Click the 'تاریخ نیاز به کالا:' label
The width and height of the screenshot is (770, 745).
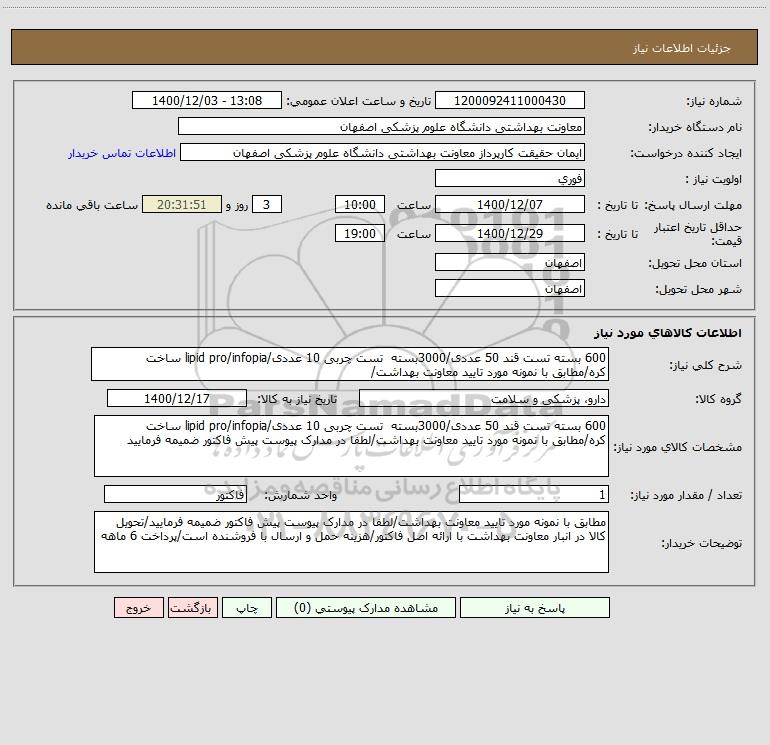point(297,399)
